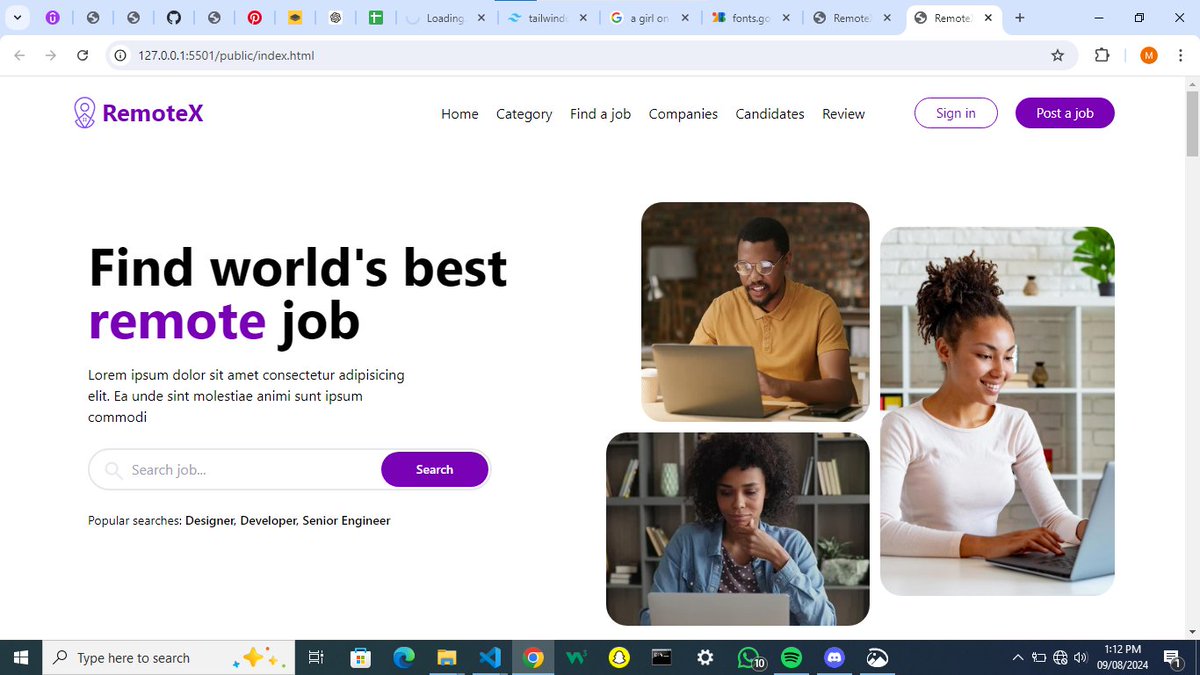View site information icon in address bar
1200x675 pixels.
(x=120, y=56)
